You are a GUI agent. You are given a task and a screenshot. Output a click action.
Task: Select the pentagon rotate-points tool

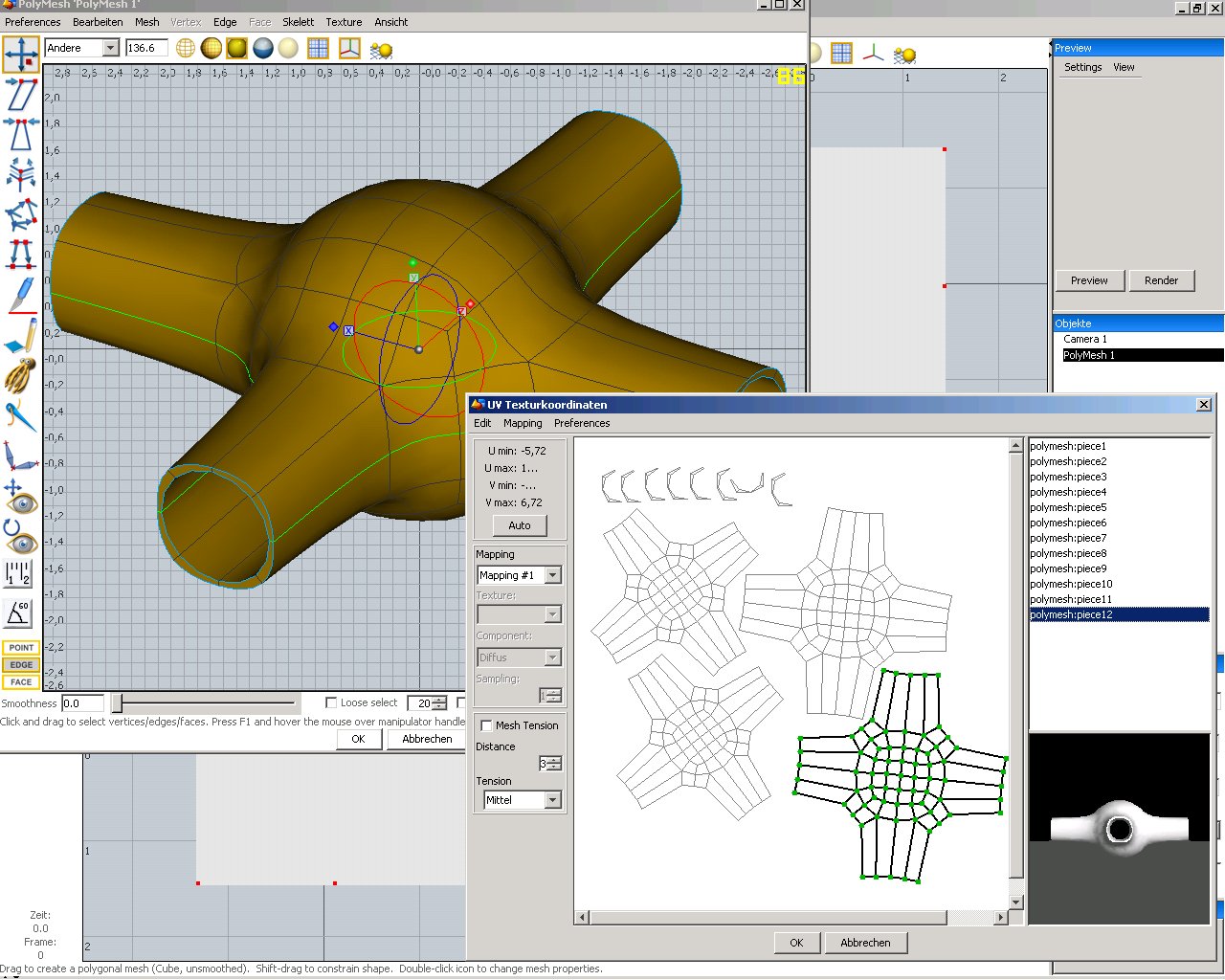tap(21, 214)
